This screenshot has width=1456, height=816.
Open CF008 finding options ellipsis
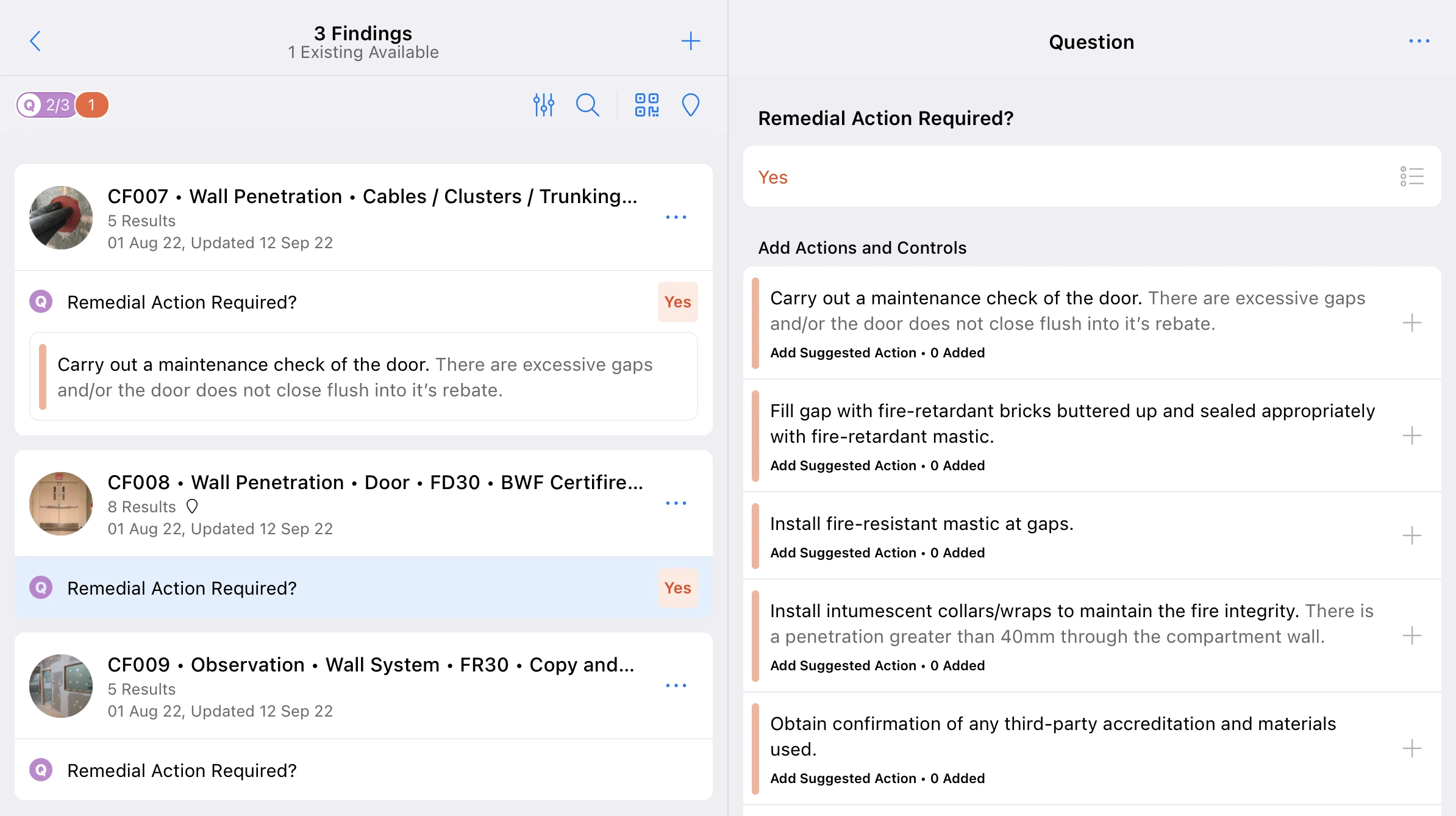tap(676, 503)
